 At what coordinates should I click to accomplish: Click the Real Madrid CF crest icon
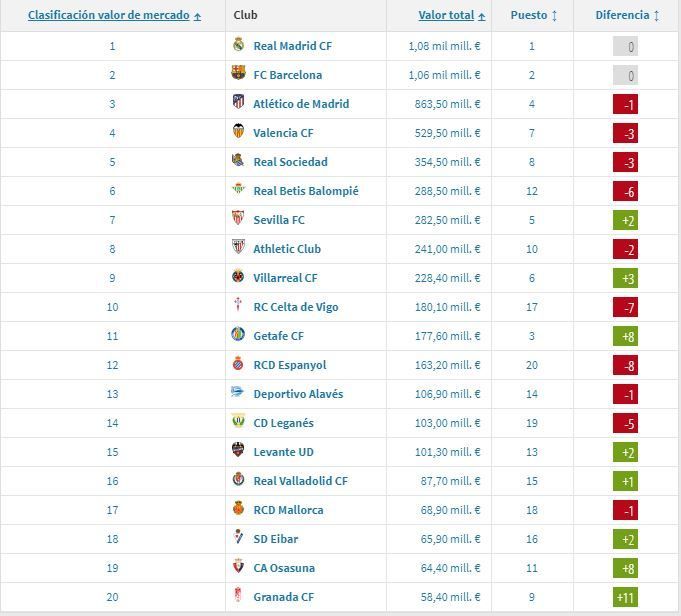point(238,45)
